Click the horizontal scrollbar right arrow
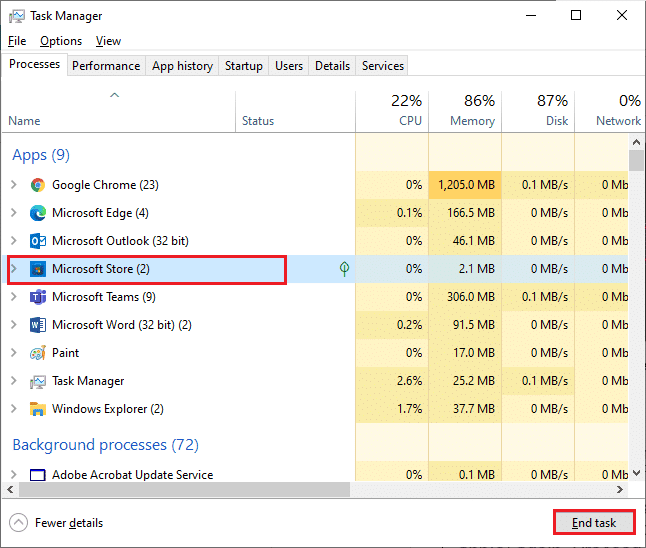The image size is (646, 548). (620, 489)
